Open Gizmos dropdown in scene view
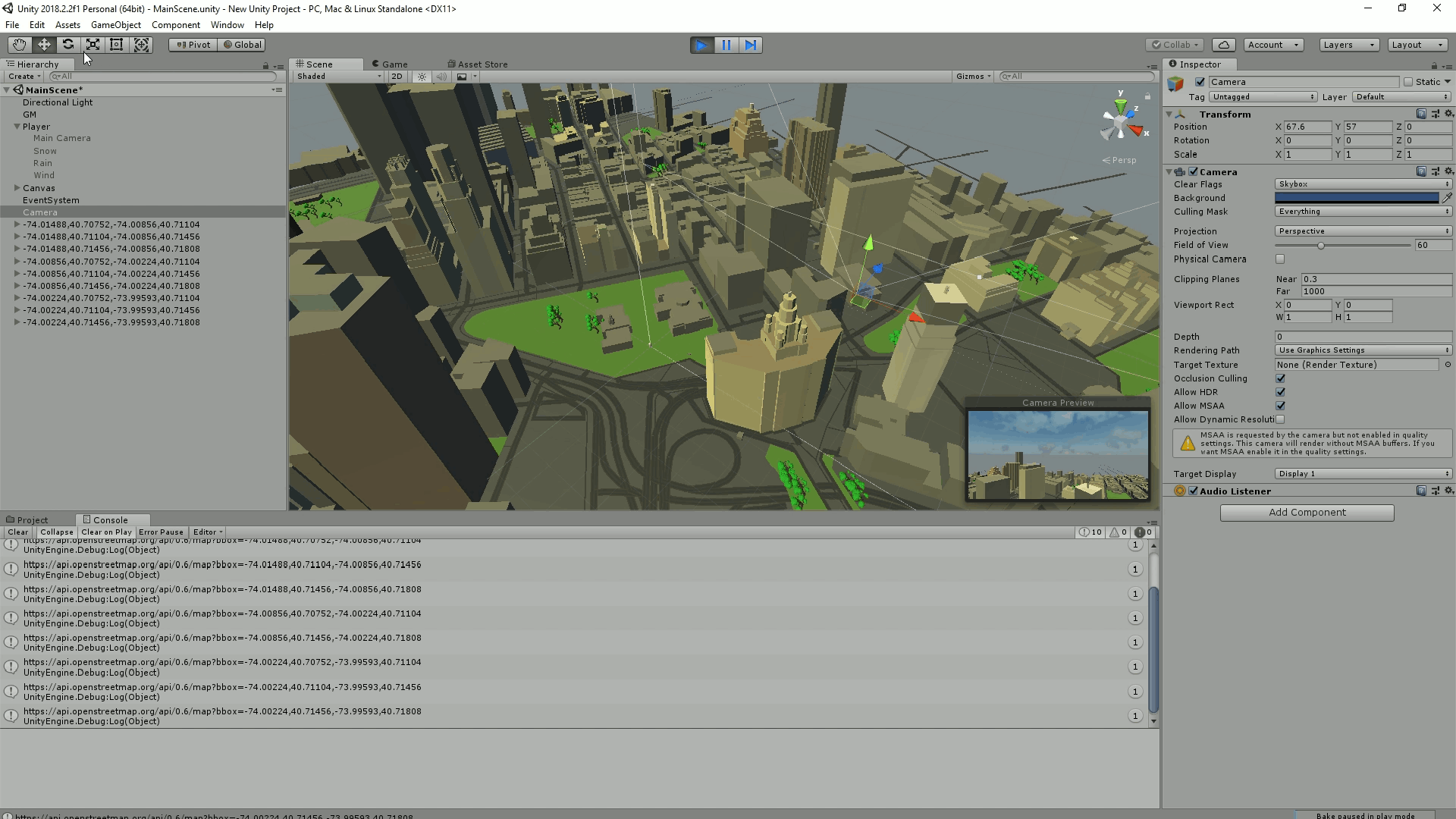The image size is (1456, 819). [x=974, y=77]
